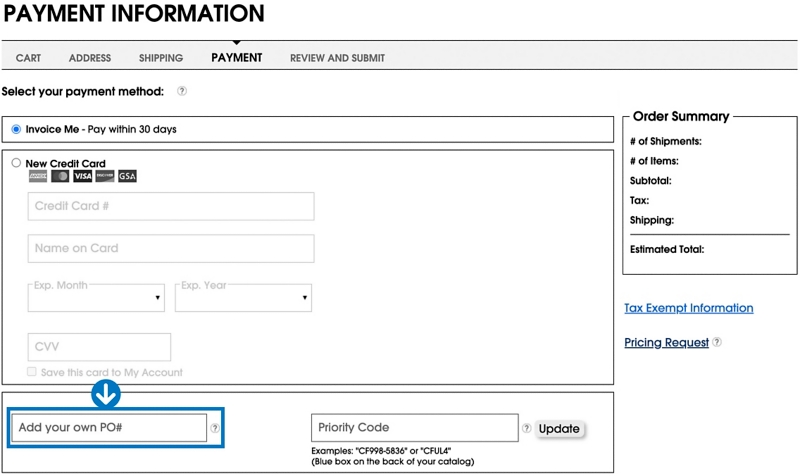This screenshot has width=800, height=476.
Task: Select the Invoice Me payment option
Action: 16,129
